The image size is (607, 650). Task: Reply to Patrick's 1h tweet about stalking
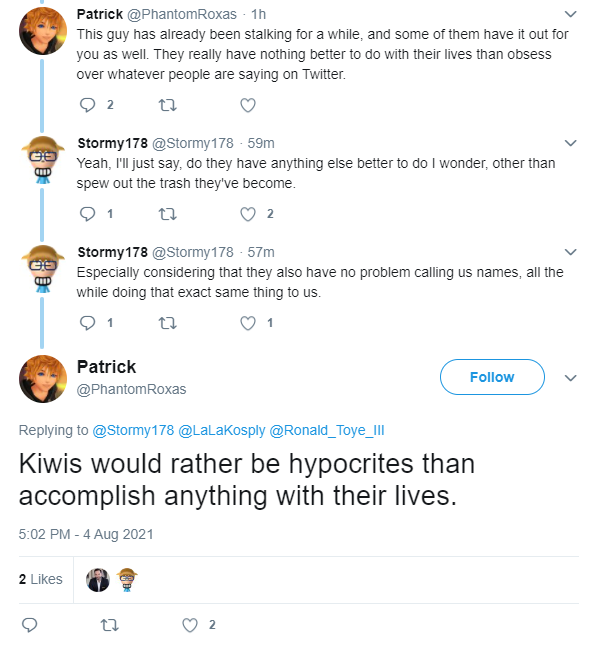[x=87, y=105]
